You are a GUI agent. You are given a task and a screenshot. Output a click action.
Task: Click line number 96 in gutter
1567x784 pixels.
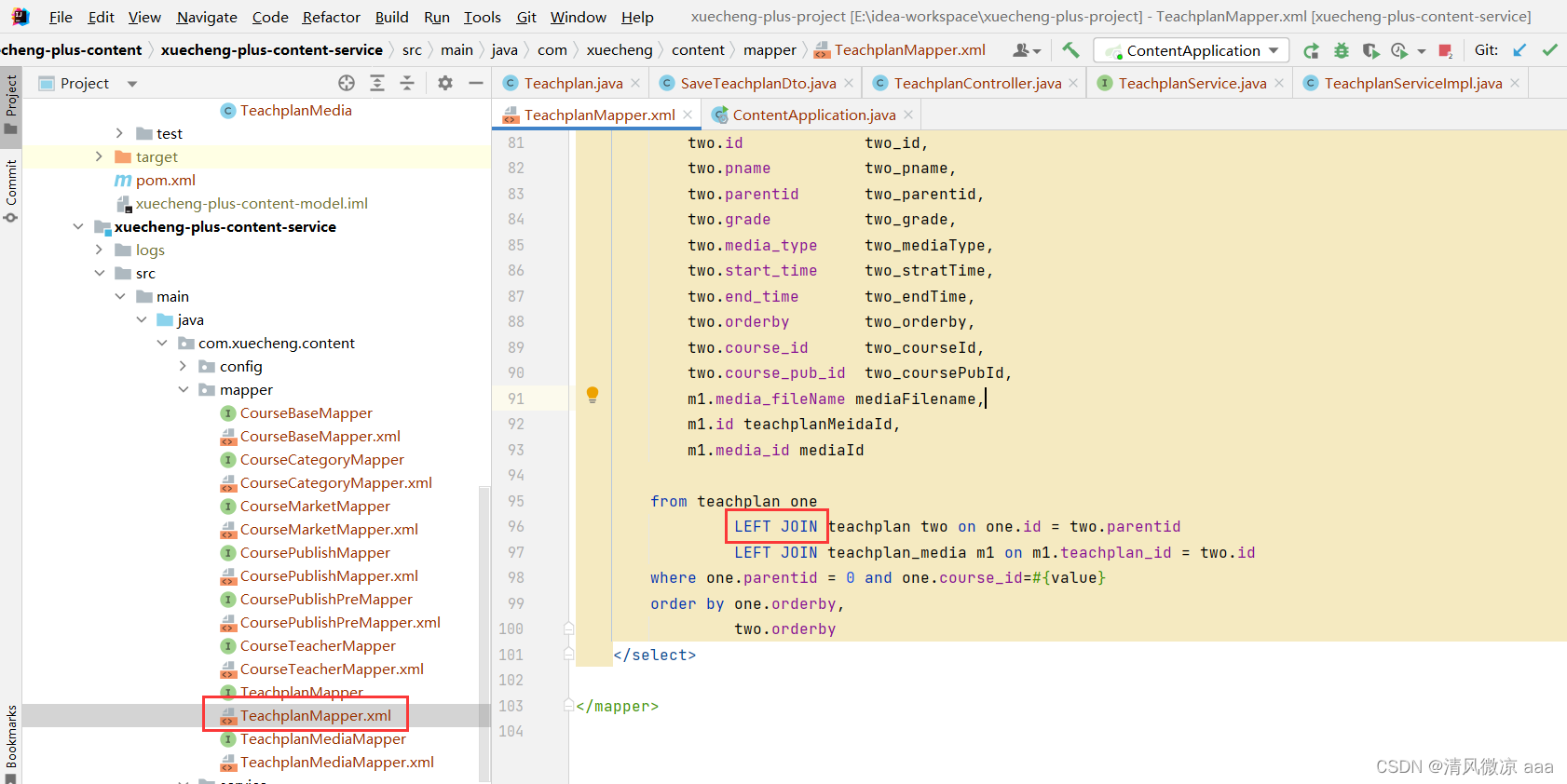(x=515, y=526)
